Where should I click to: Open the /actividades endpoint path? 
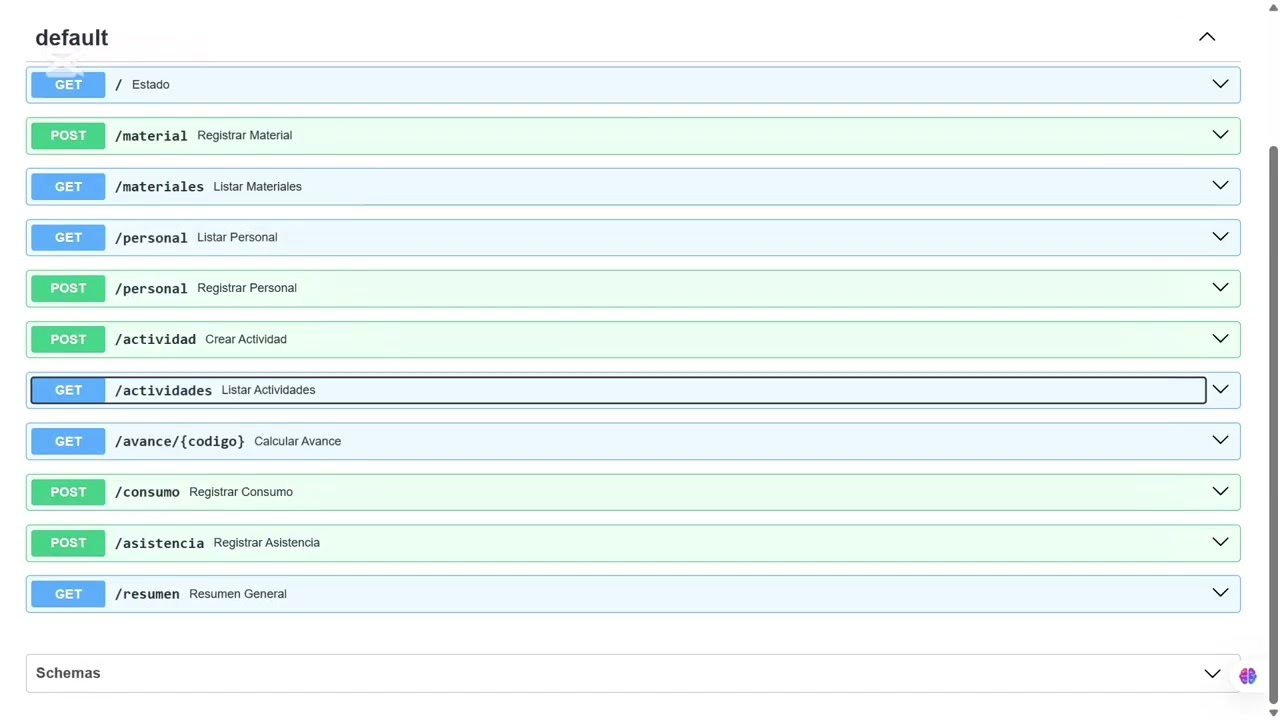[163, 391]
